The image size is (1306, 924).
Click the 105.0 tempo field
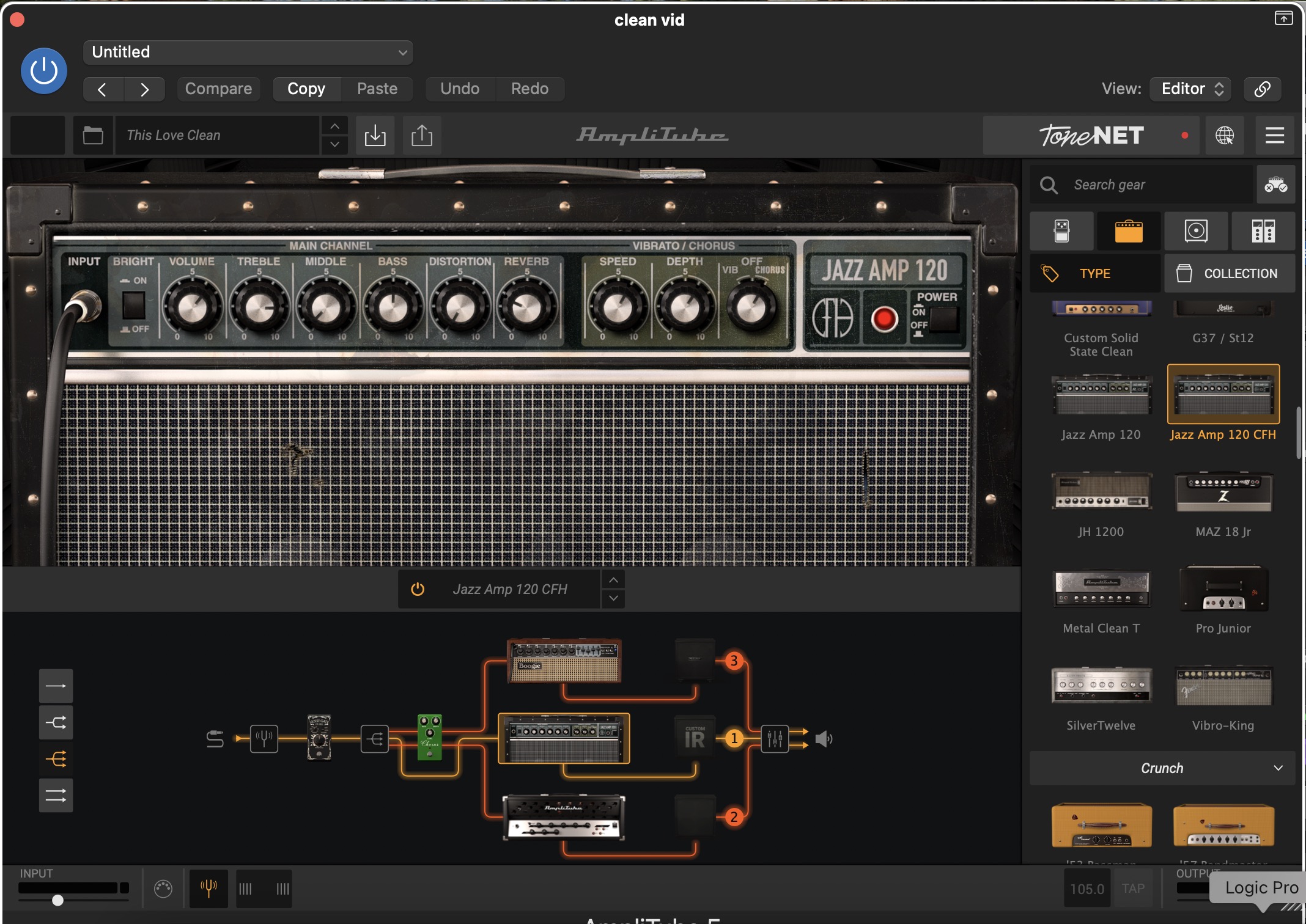[x=1086, y=889]
